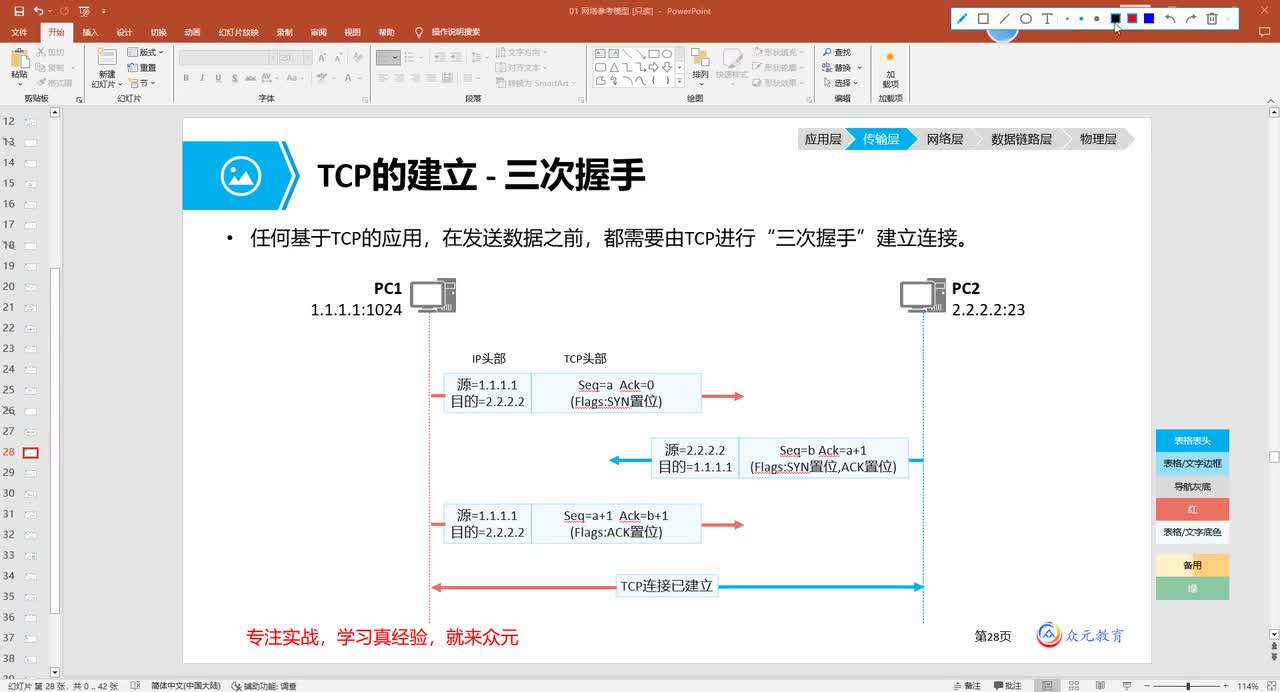Select the rectangle annotation tool
This screenshot has width=1280, height=692.
pos(983,18)
